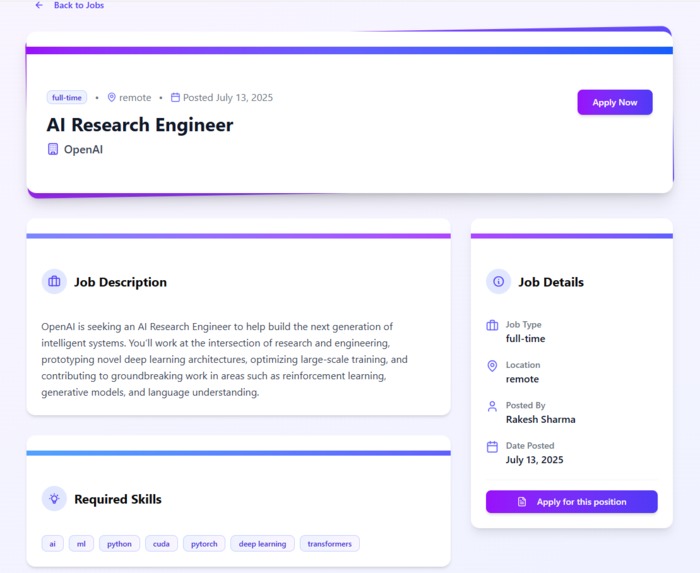Click the OpenAI company name
Viewport: 700px width, 573px height.
(x=83, y=149)
